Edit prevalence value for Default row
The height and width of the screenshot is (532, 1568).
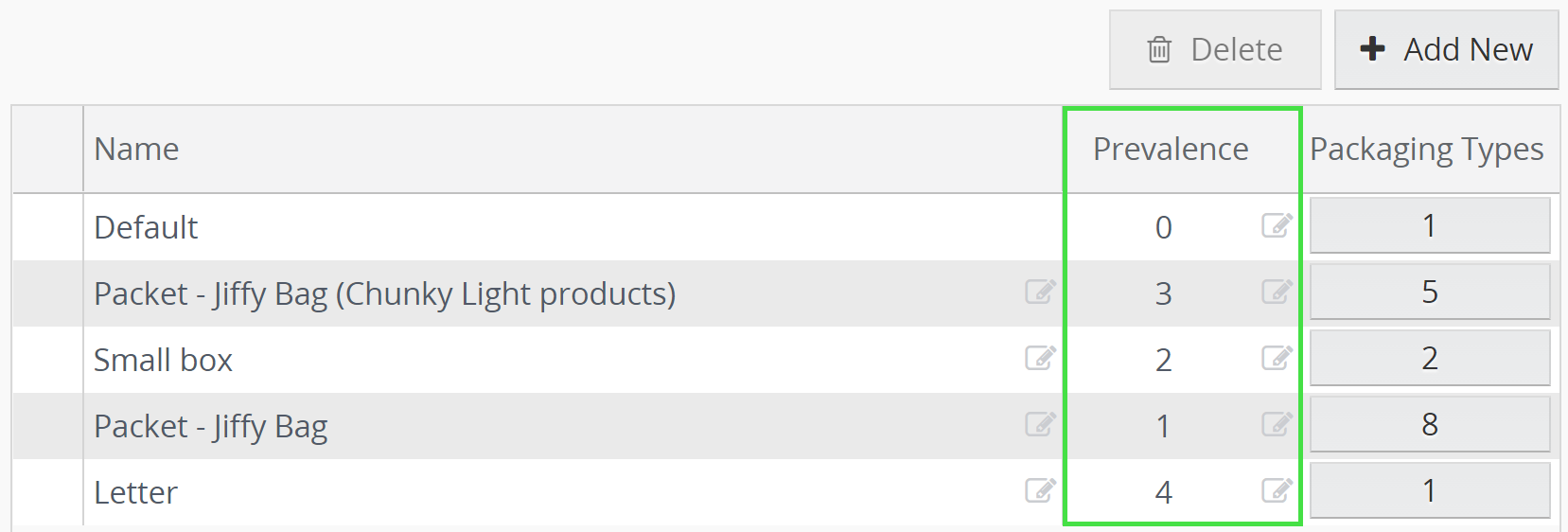coord(1277,225)
